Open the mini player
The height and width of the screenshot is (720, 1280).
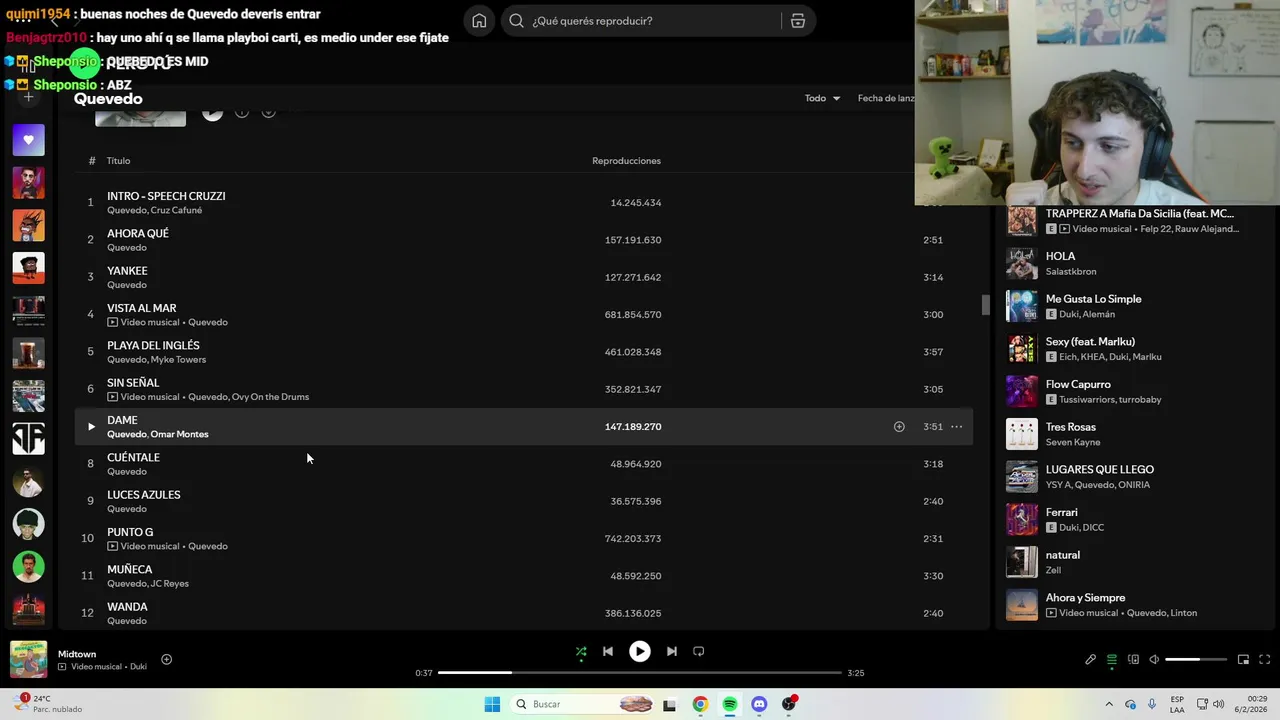1243,659
